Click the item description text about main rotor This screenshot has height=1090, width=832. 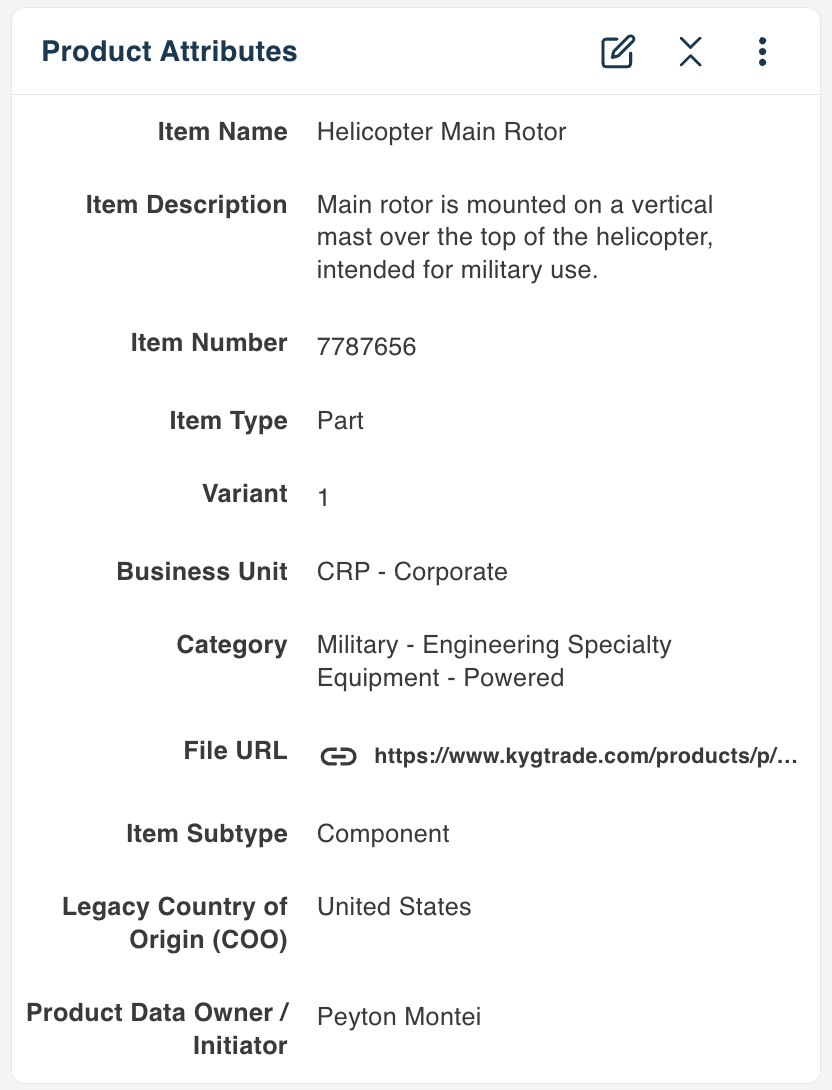tap(515, 237)
